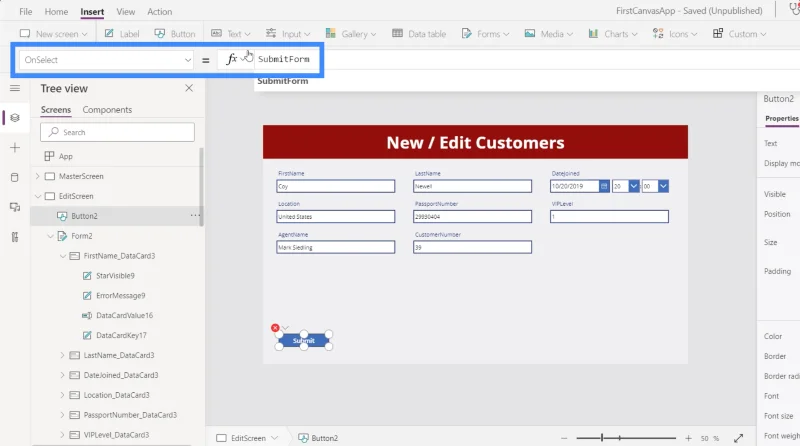Collapse the Form2 tree node
Viewport: 800px width, 446px height.
pos(50,236)
